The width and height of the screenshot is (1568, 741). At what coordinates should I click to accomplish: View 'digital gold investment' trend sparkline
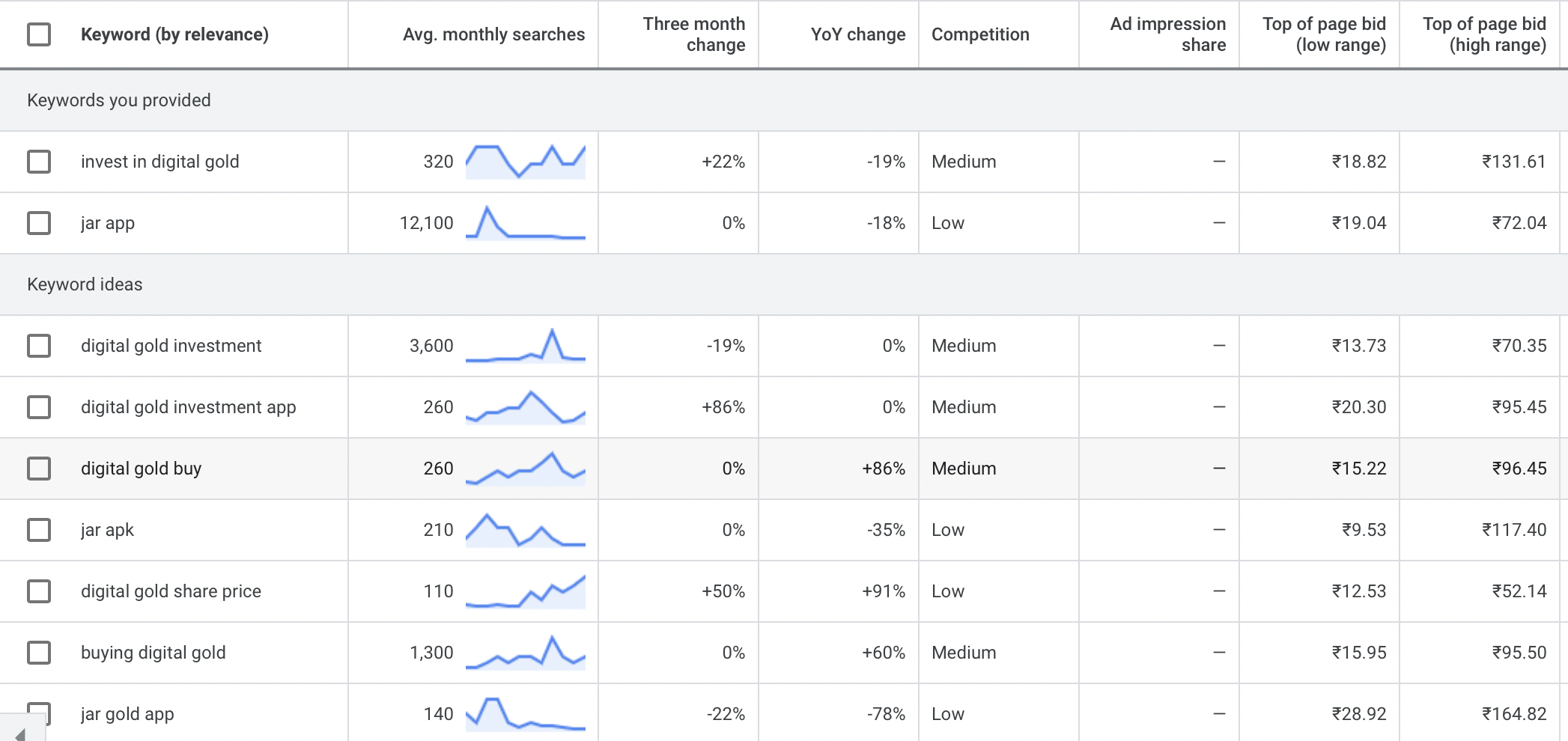[x=525, y=346]
